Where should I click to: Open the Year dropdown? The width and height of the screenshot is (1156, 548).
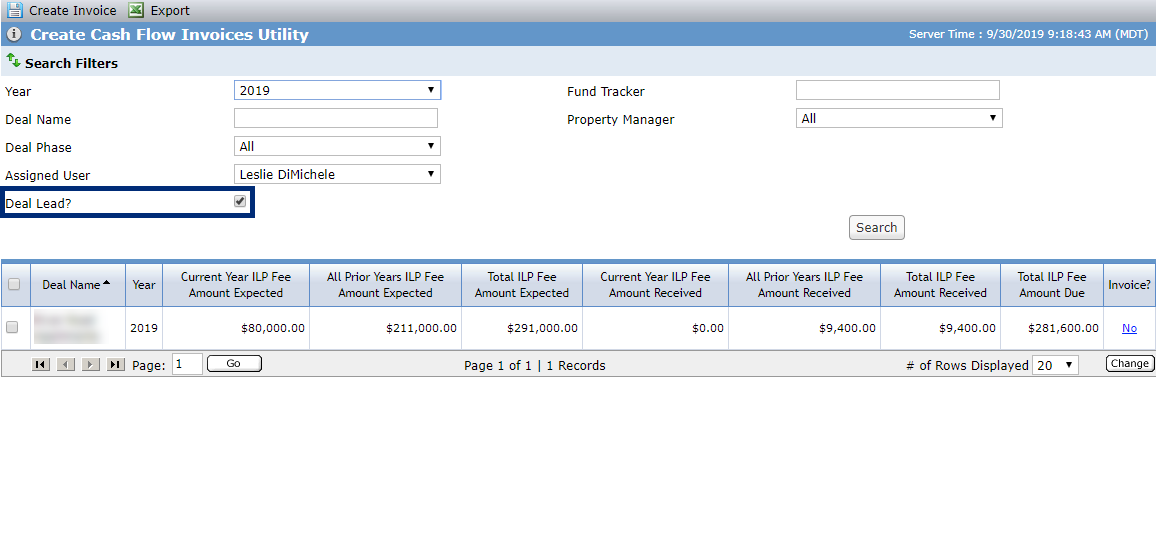tap(337, 91)
